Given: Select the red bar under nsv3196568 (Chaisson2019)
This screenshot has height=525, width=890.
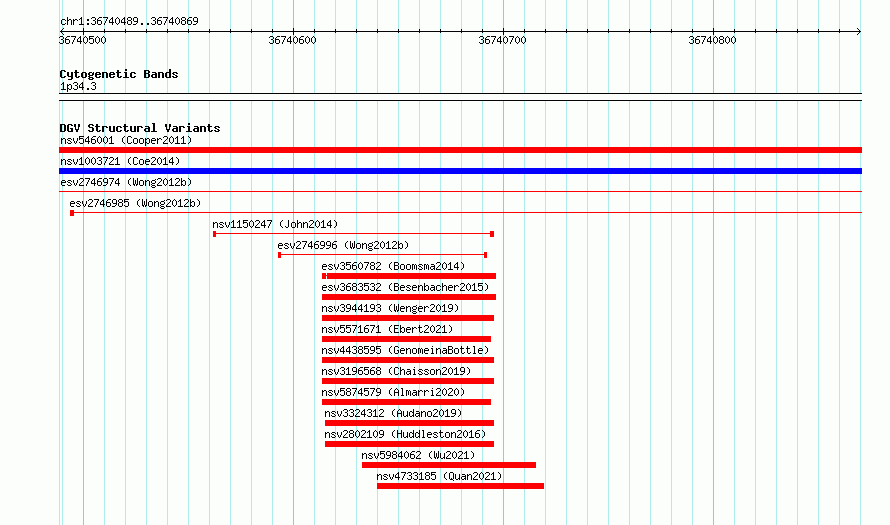Looking at the screenshot, I should [408, 381].
